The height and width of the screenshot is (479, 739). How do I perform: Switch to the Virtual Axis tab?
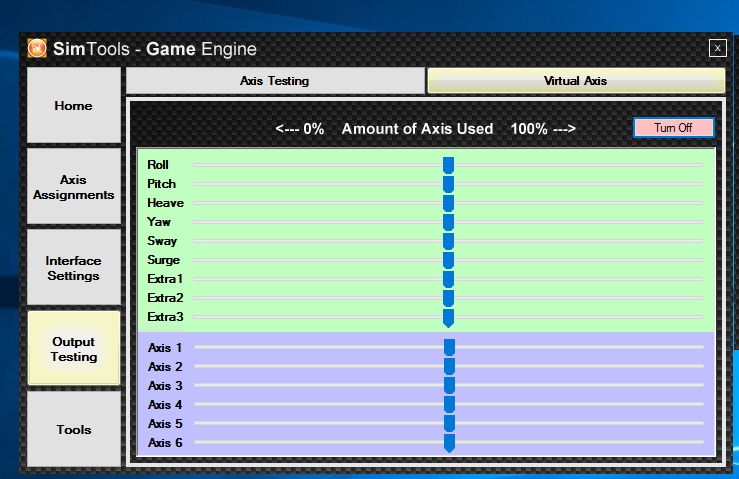pos(575,81)
